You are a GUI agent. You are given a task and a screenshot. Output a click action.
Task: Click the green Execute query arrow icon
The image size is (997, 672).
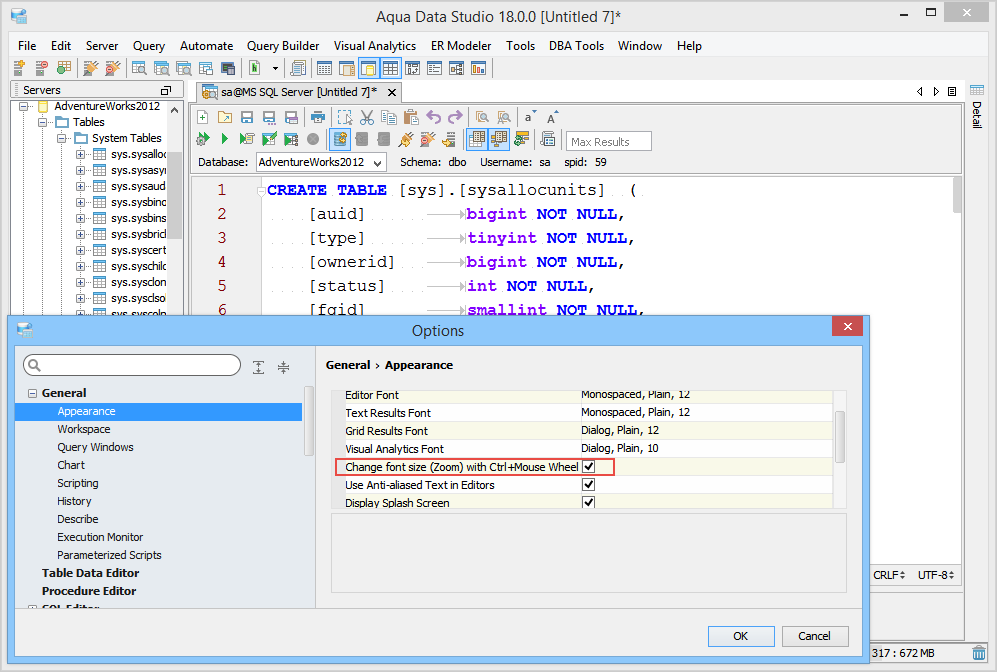click(225, 139)
